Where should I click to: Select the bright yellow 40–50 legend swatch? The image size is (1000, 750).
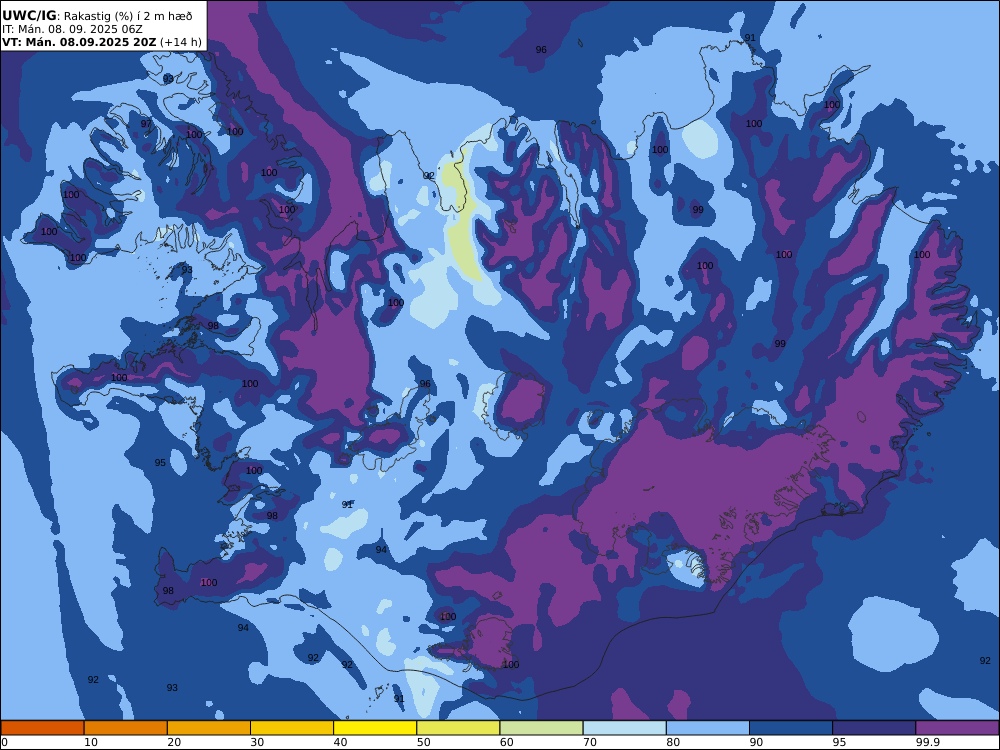point(375,728)
